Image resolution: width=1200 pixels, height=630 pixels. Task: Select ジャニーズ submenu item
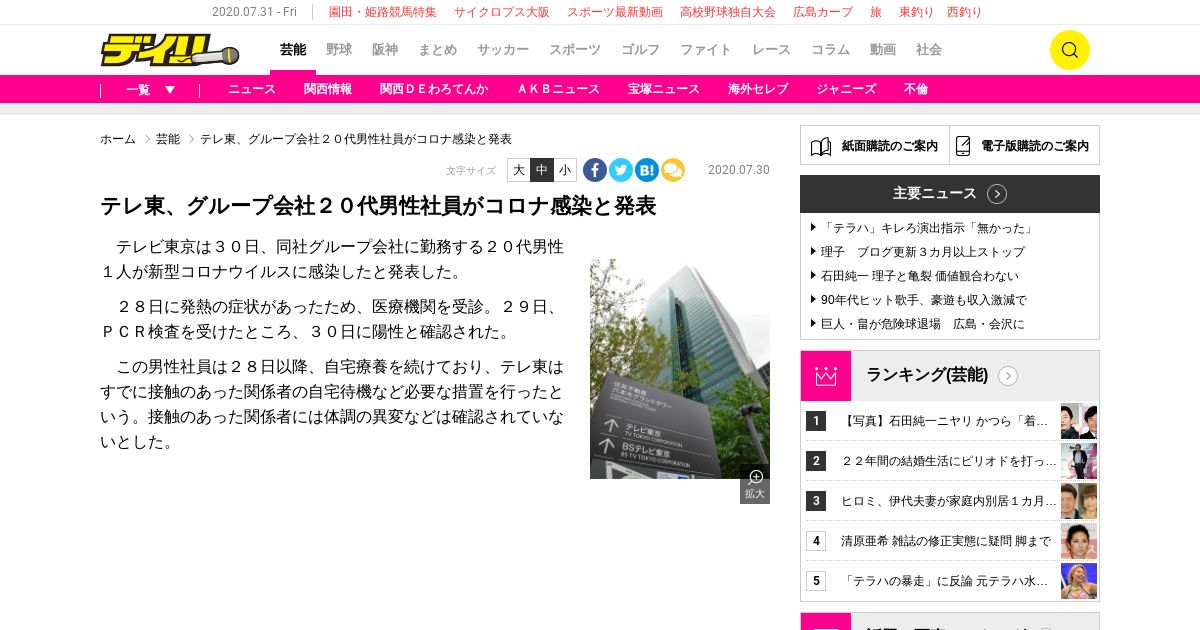pos(846,89)
